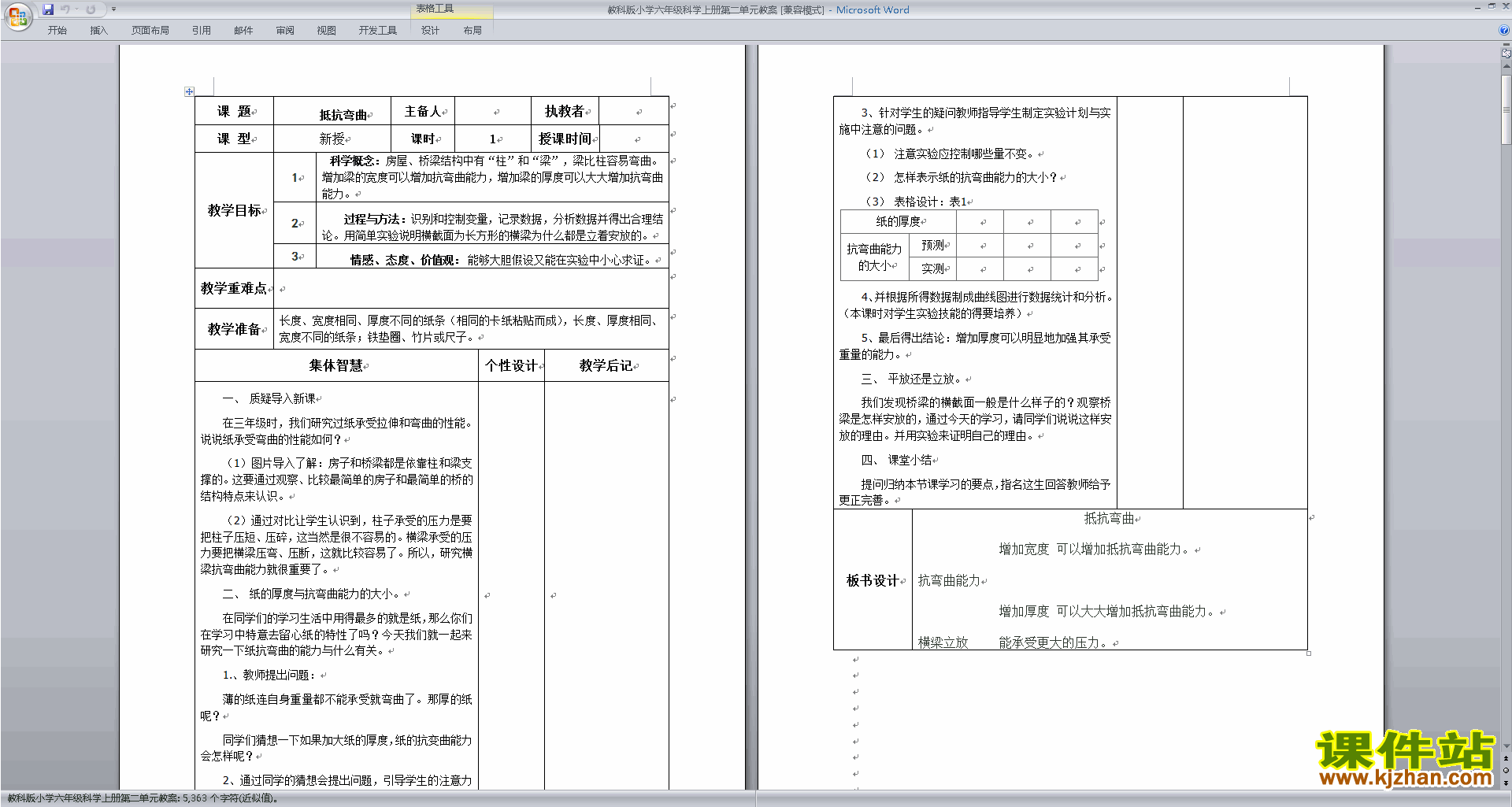Viewport: 1512px width, 807px height.
Task: Click the 科学概念 paragraph text
Action: (x=492, y=177)
